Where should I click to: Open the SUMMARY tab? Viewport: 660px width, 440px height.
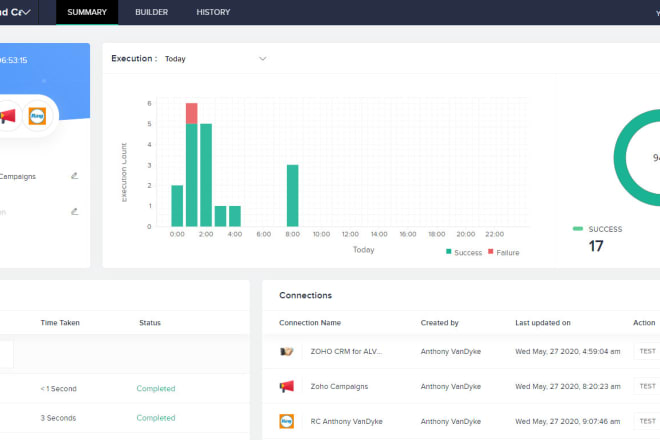click(x=87, y=12)
